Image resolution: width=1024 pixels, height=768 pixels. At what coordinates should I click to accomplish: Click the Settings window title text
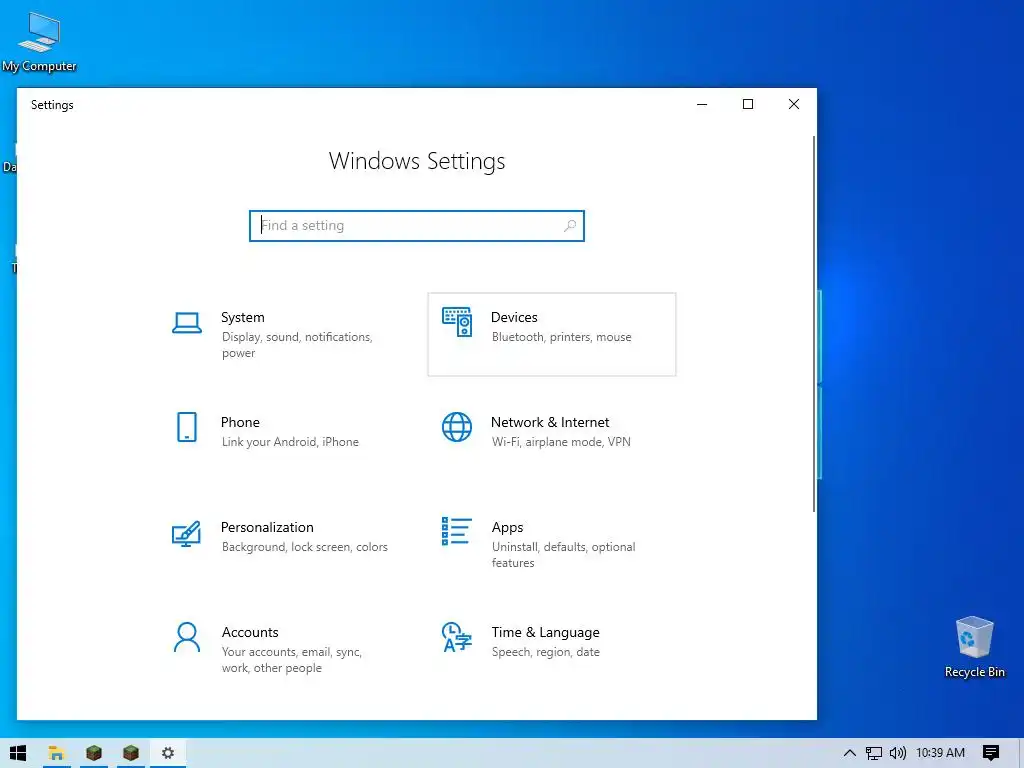pyautogui.click(x=52, y=105)
